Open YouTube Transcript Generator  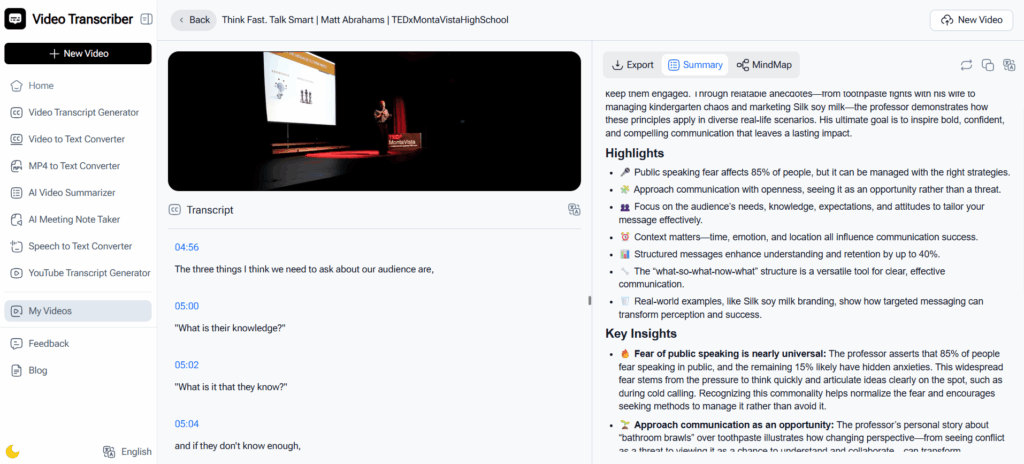coord(78,273)
